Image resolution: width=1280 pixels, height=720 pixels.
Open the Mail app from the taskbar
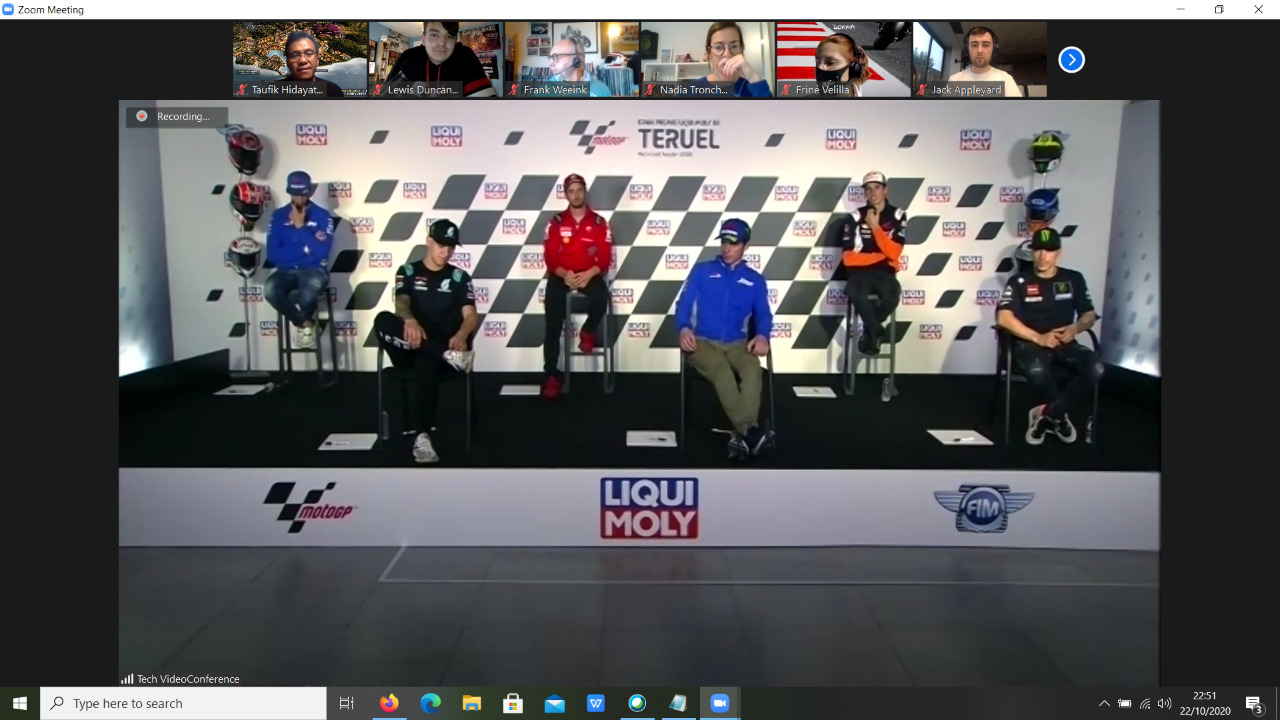click(x=555, y=703)
